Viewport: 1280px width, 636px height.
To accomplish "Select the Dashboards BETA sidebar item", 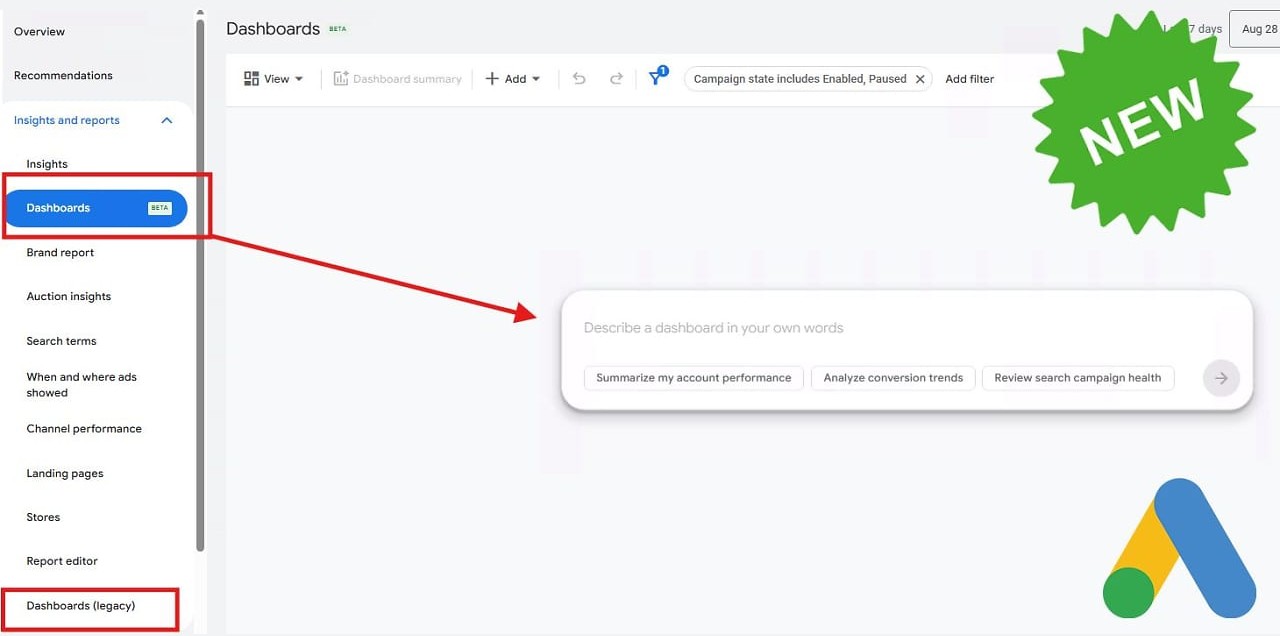I will 96,208.
